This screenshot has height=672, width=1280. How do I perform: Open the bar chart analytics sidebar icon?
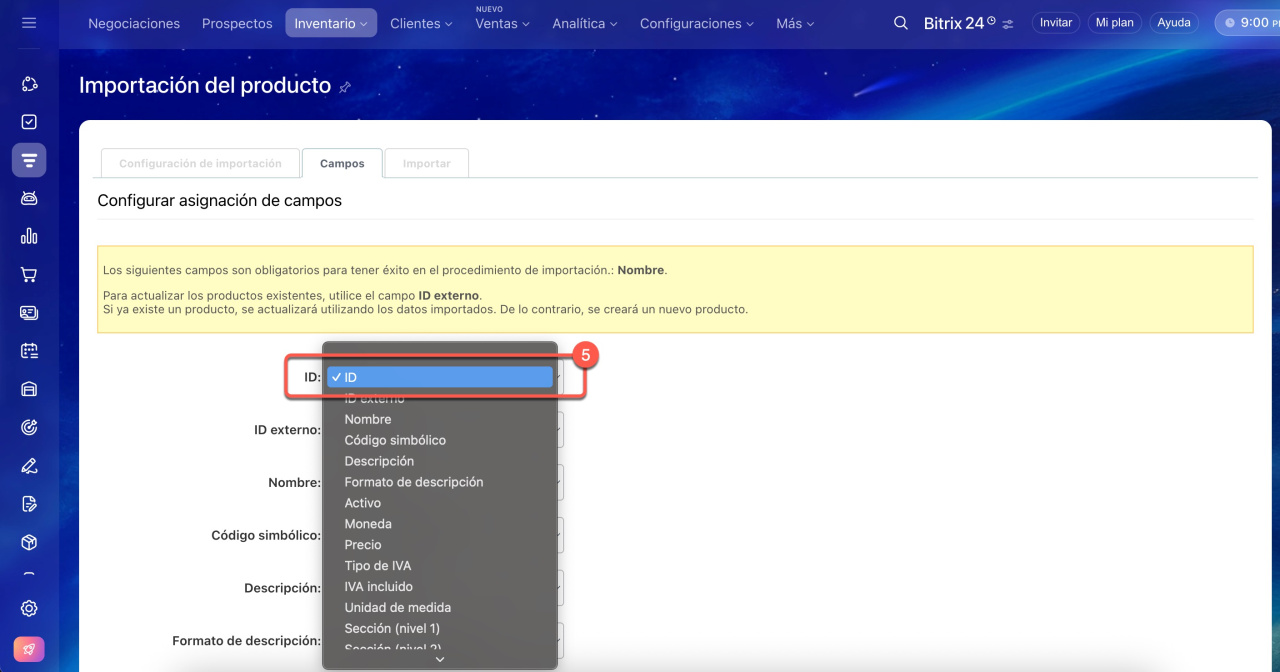pyautogui.click(x=29, y=236)
